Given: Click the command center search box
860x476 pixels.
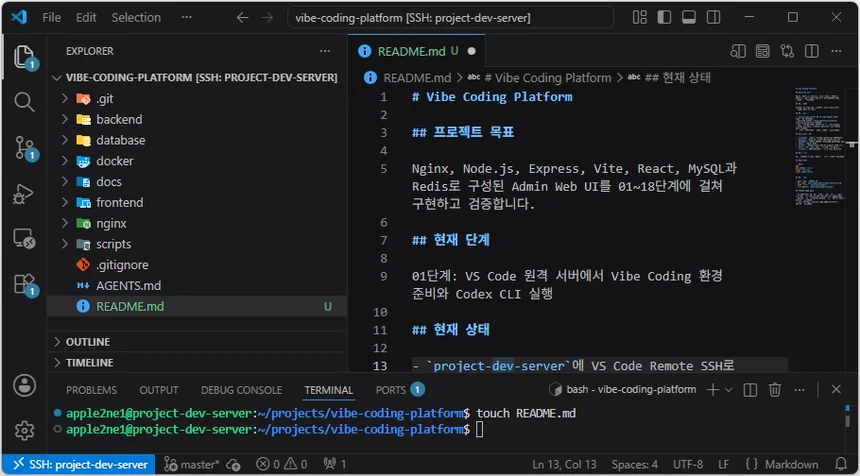Looking at the screenshot, I should pos(450,18).
